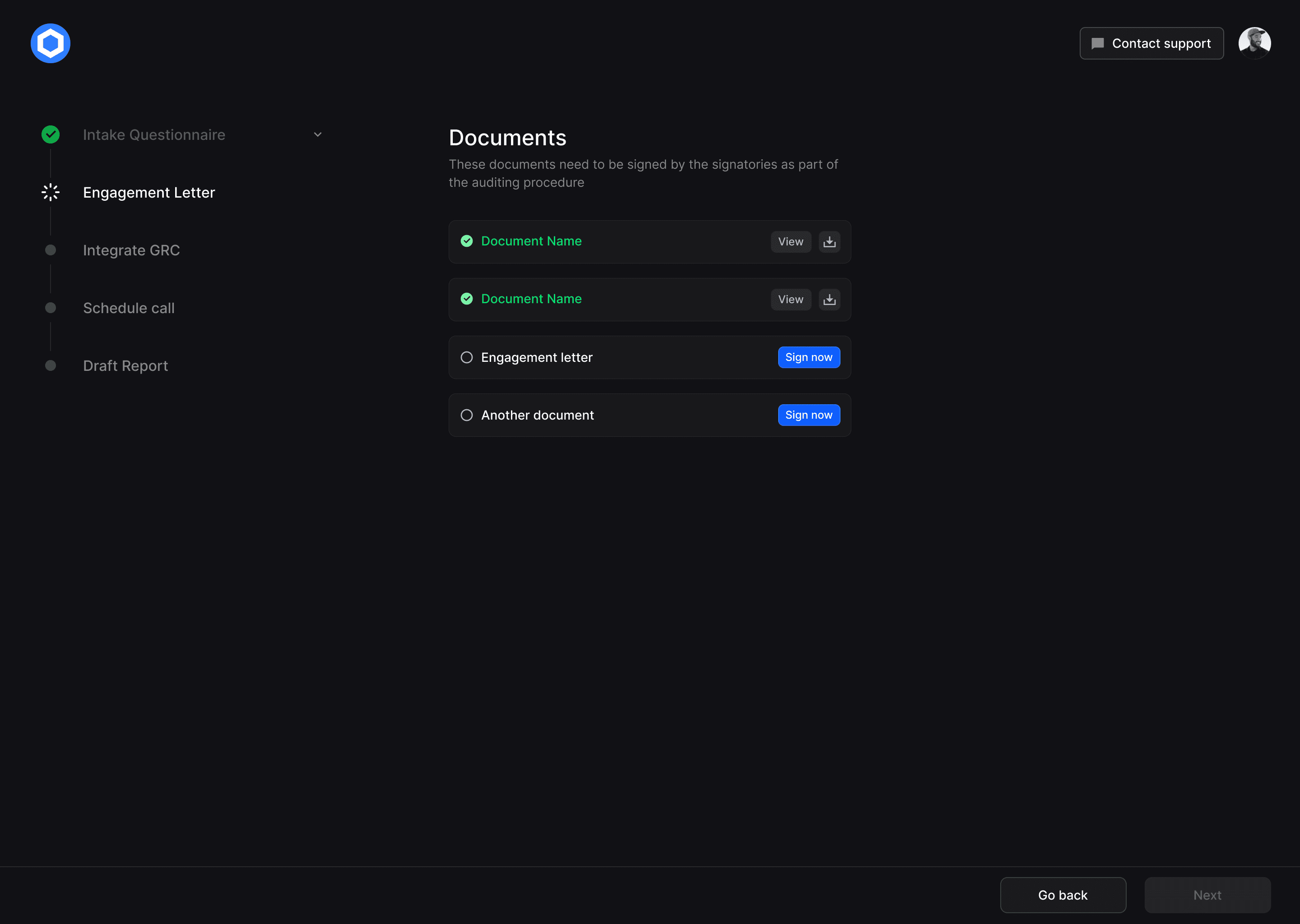Click the Draft Report step dot
The width and height of the screenshot is (1300, 924).
pos(51,366)
